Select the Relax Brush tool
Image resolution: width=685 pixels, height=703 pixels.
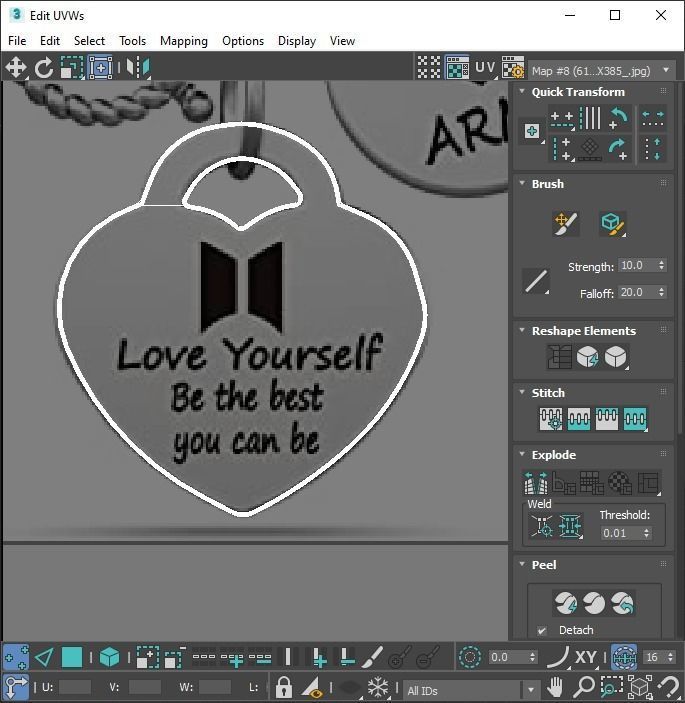(613, 224)
